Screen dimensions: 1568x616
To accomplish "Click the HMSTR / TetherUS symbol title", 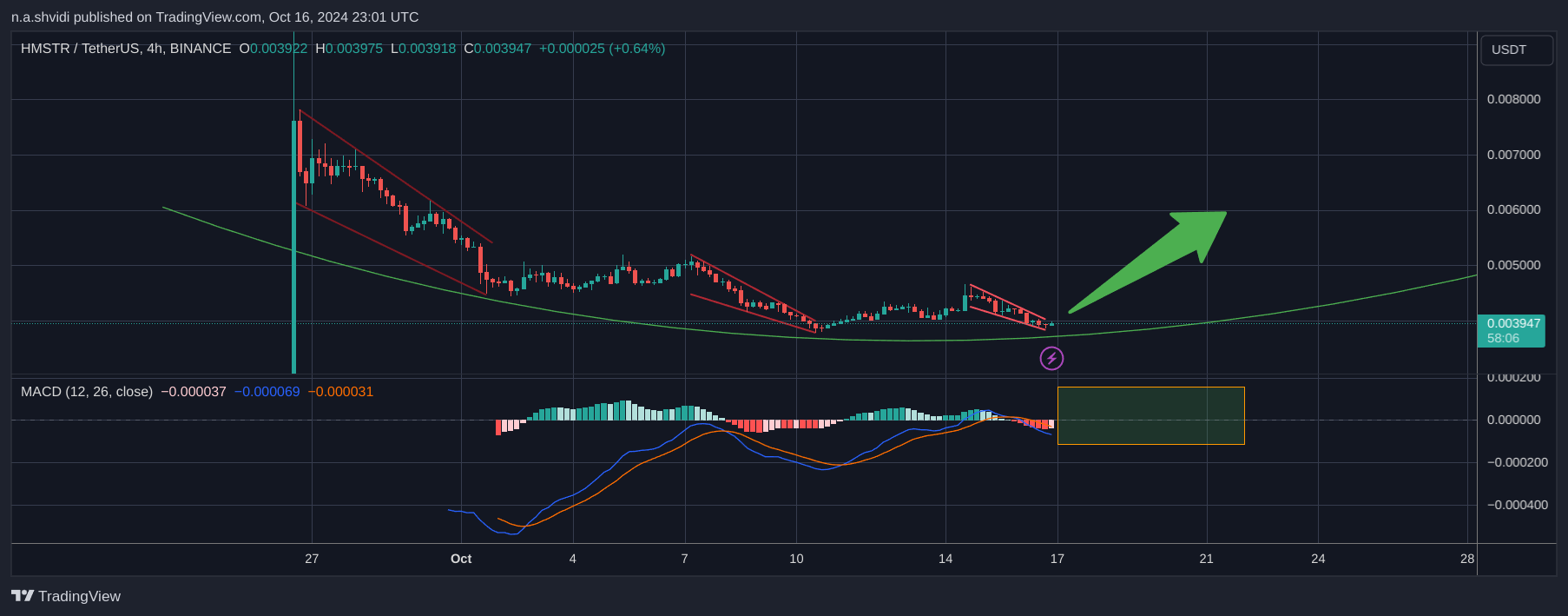I will pyautogui.click(x=126, y=49).
